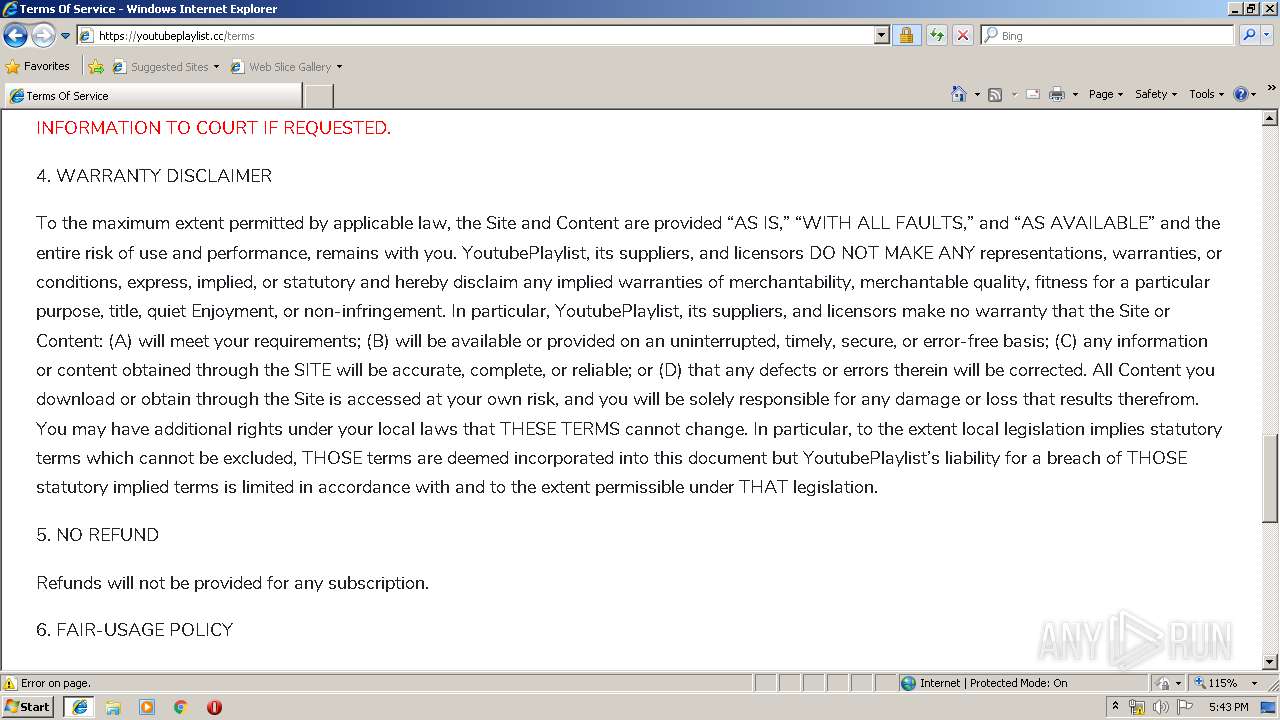Image resolution: width=1280 pixels, height=720 pixels.
Task: Stop loading with the red X icon
Action: point(962,35)
